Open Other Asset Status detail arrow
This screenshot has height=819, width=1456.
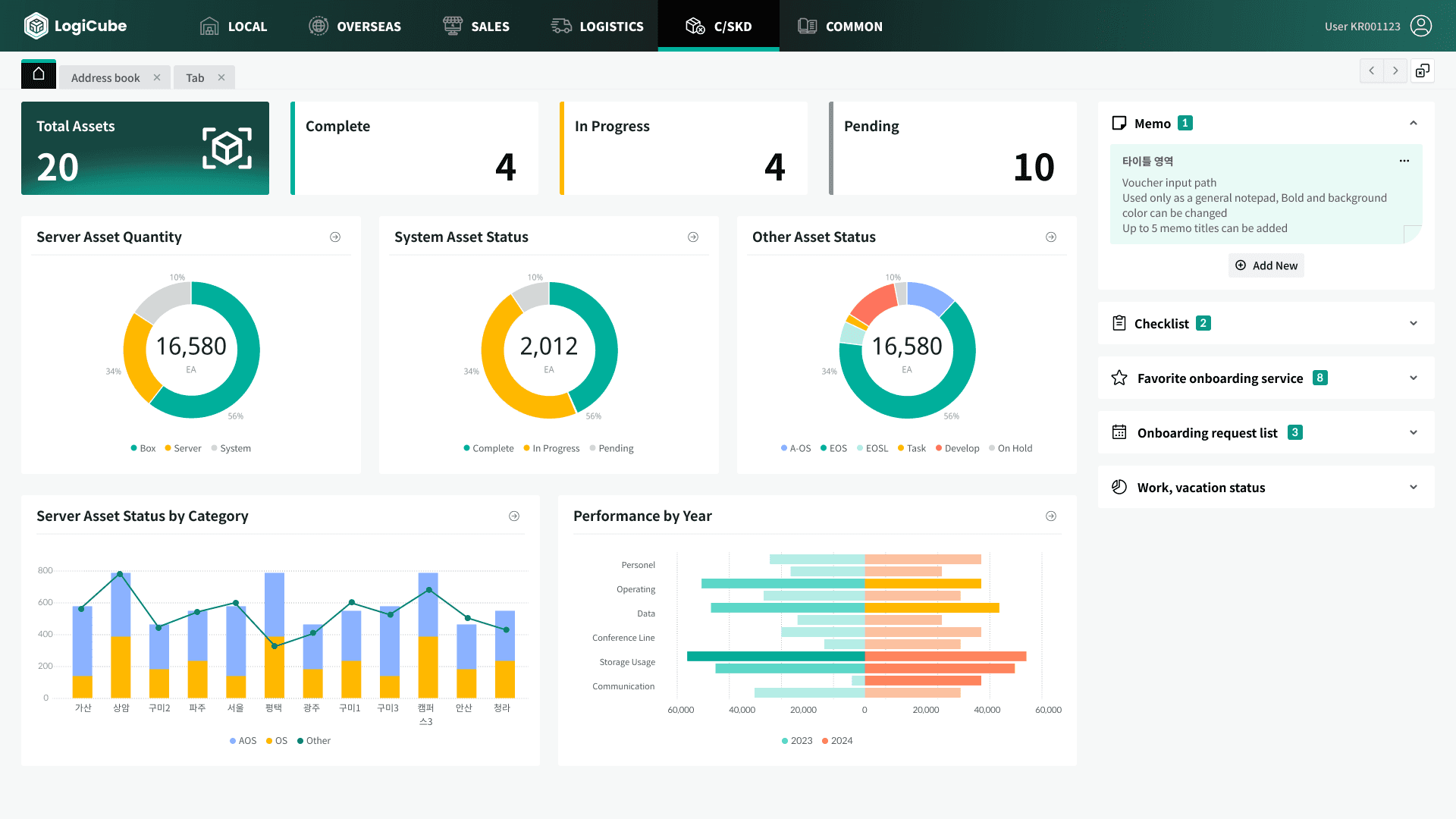pyautogui.click(x=1051, y=237)
